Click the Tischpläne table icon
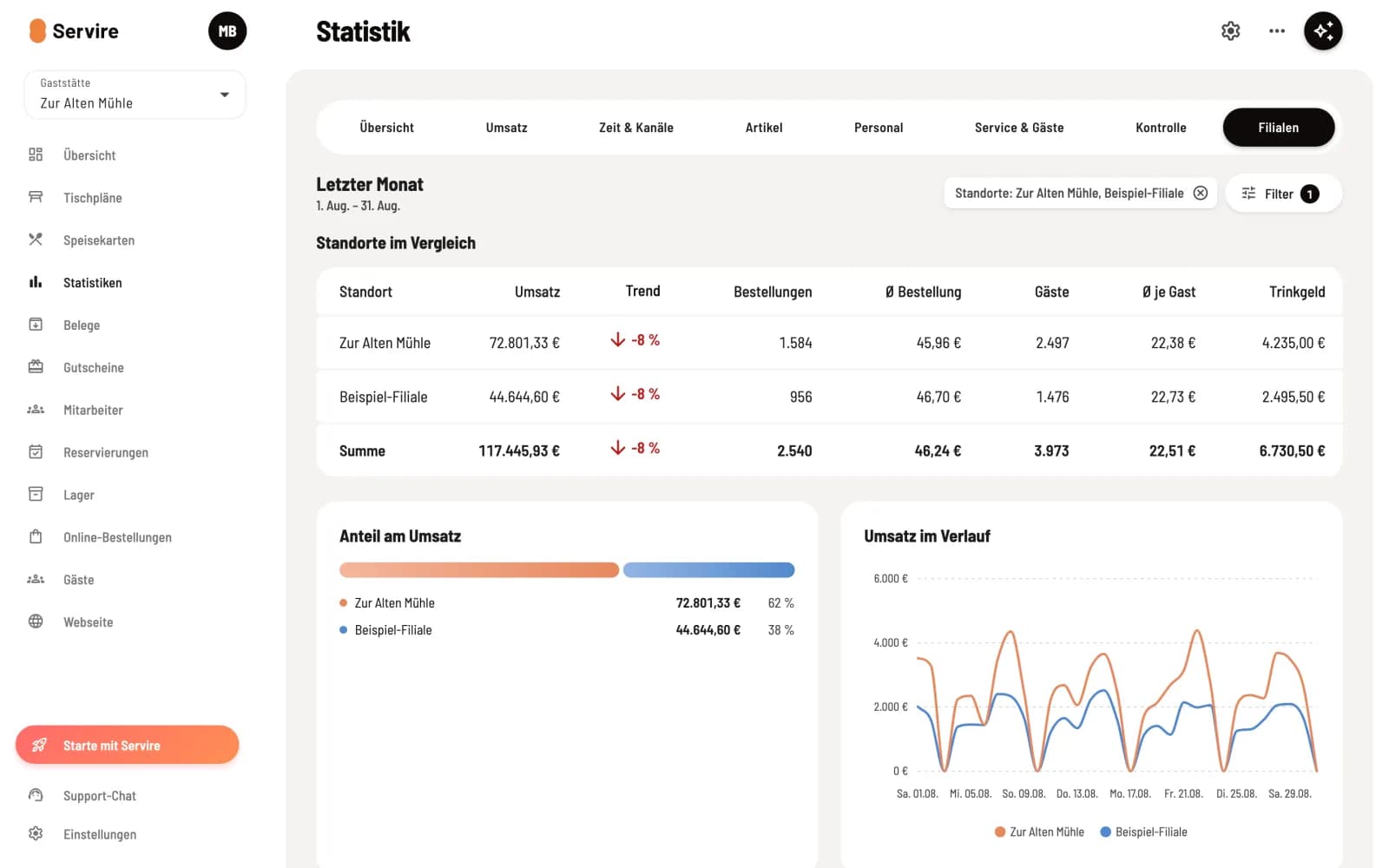This screenshot has height=868, width=1389. [x=36, y=197]
